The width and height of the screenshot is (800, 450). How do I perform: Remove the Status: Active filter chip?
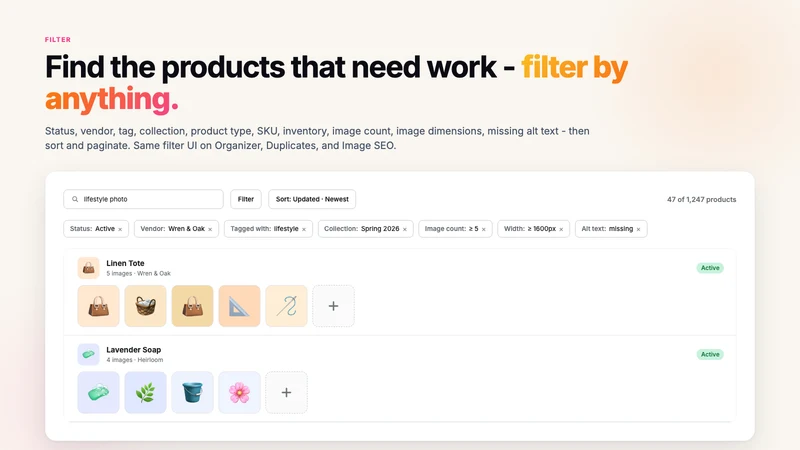point(120,230)
